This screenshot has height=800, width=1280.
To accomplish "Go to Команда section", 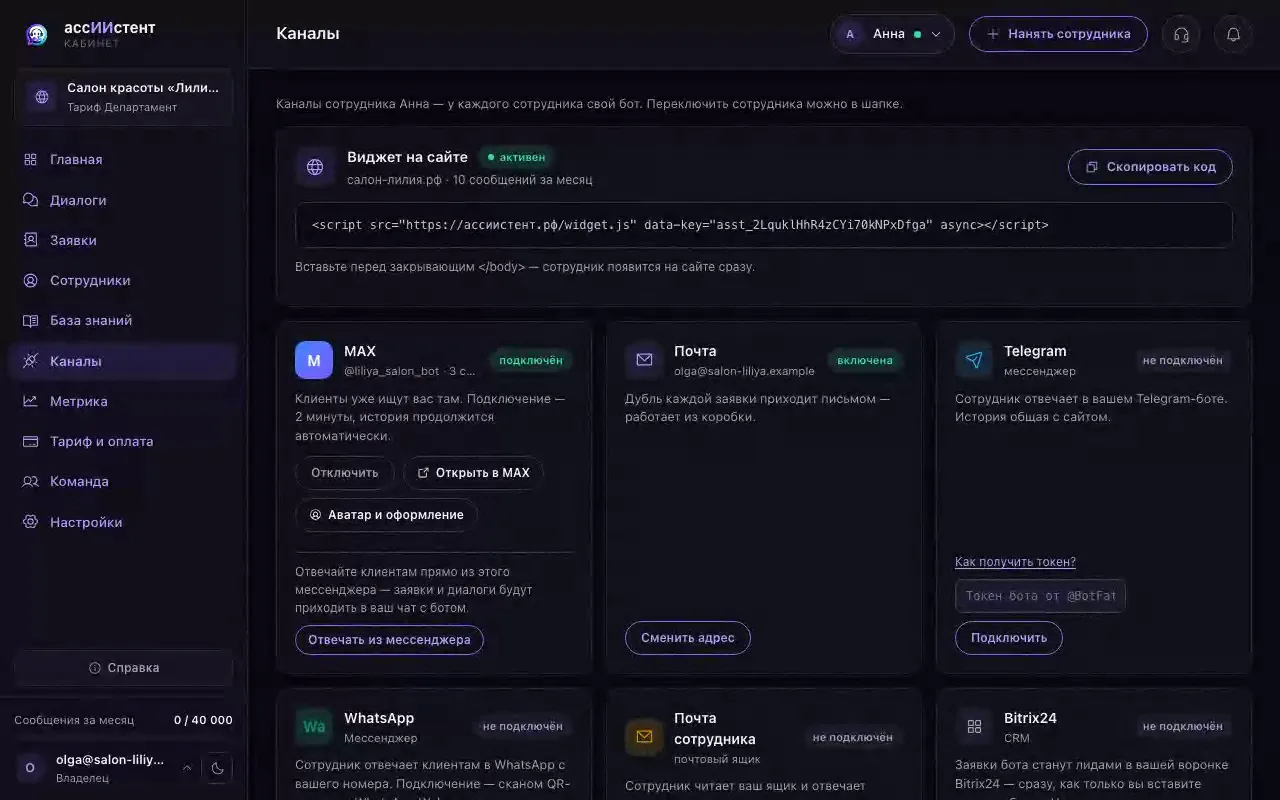I will (122, 481).
